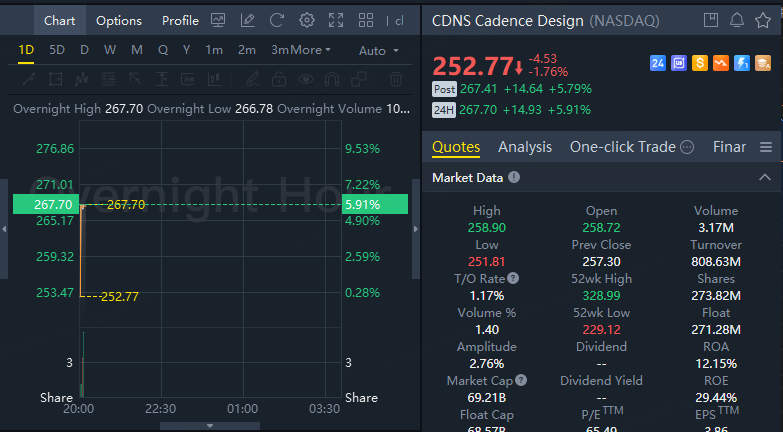Click the bell alert icon
This screenshot has height=432, width=783.
pos(737,20)
